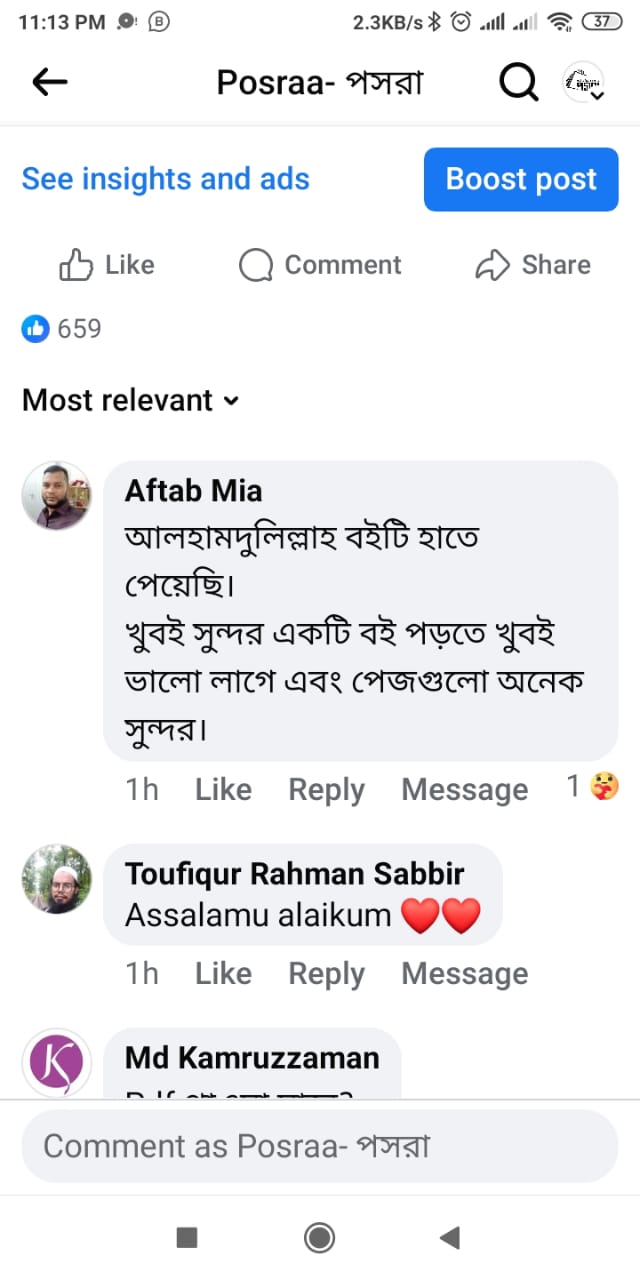Open Md Kamruzzaman's profile avatar

[57, 1062]
